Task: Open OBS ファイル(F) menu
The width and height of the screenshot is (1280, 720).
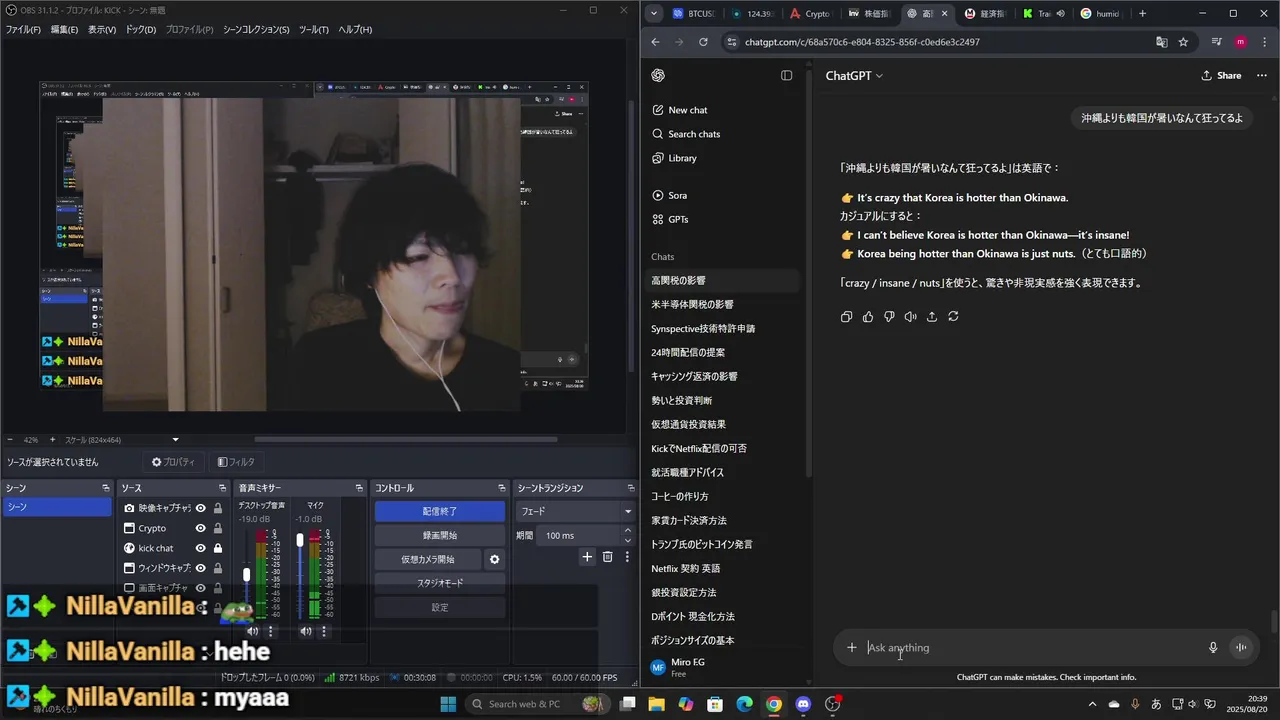Action: tap(23, 30)
